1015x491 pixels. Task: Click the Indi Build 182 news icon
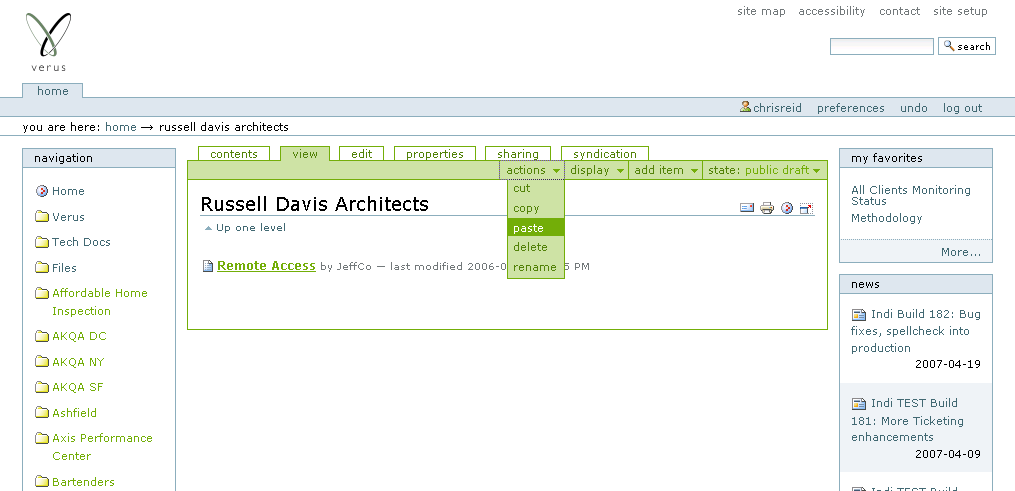[858, 315]
